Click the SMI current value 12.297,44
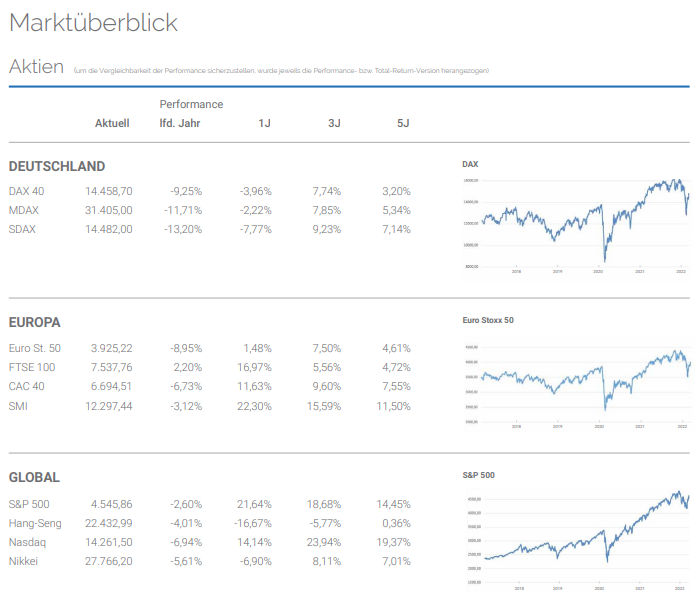Image resolution: width=698 pixels, height=595 pixels. pos(111,406)
